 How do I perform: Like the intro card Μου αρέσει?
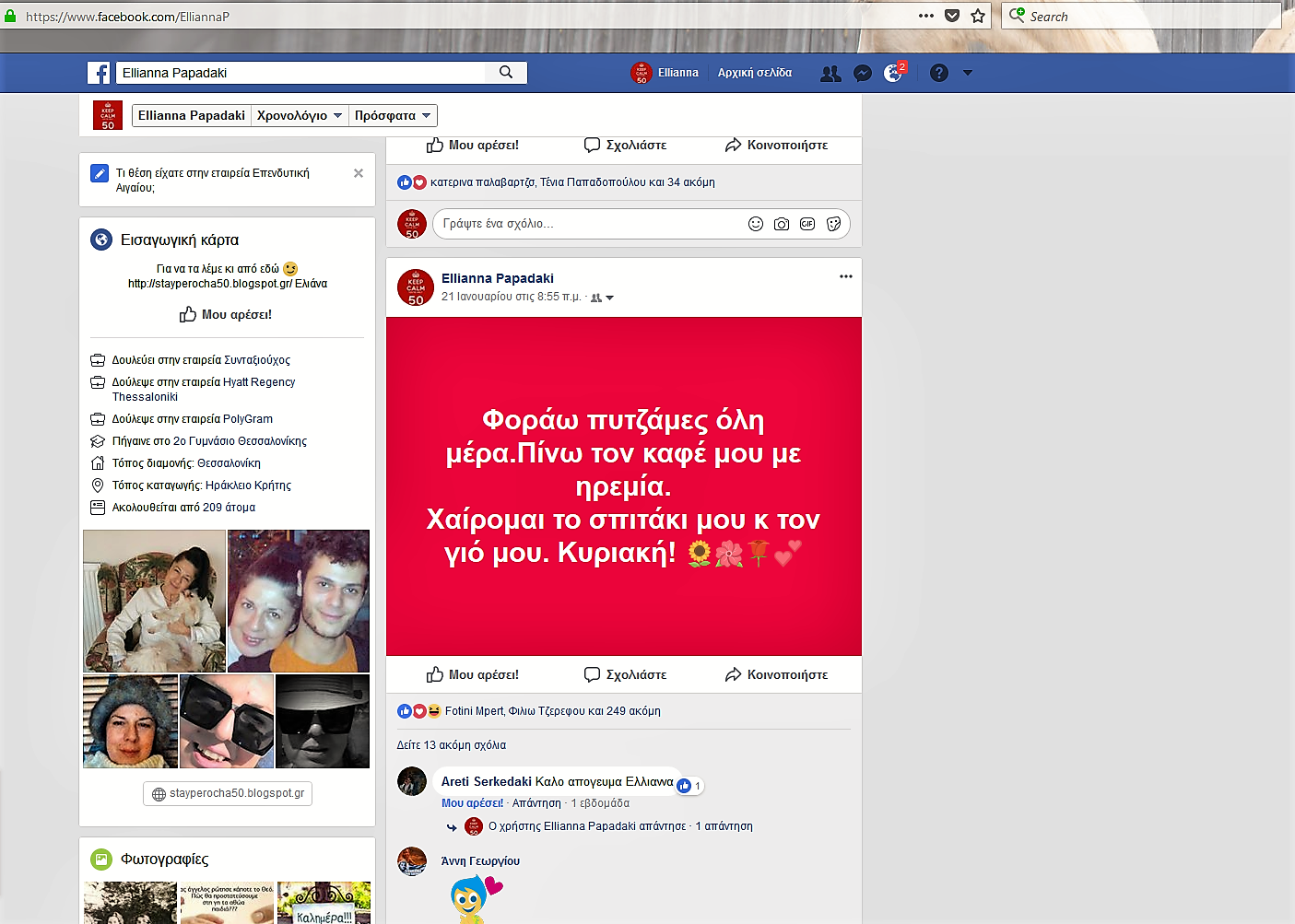point(226,314)
